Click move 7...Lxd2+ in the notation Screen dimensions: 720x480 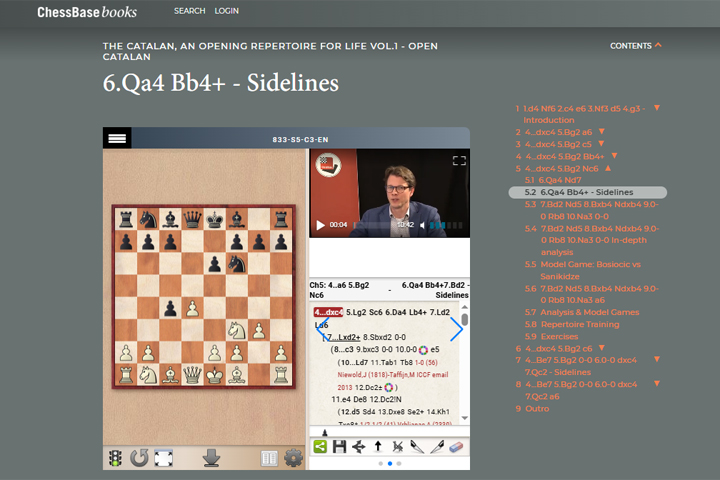click(x=343, y=337)
